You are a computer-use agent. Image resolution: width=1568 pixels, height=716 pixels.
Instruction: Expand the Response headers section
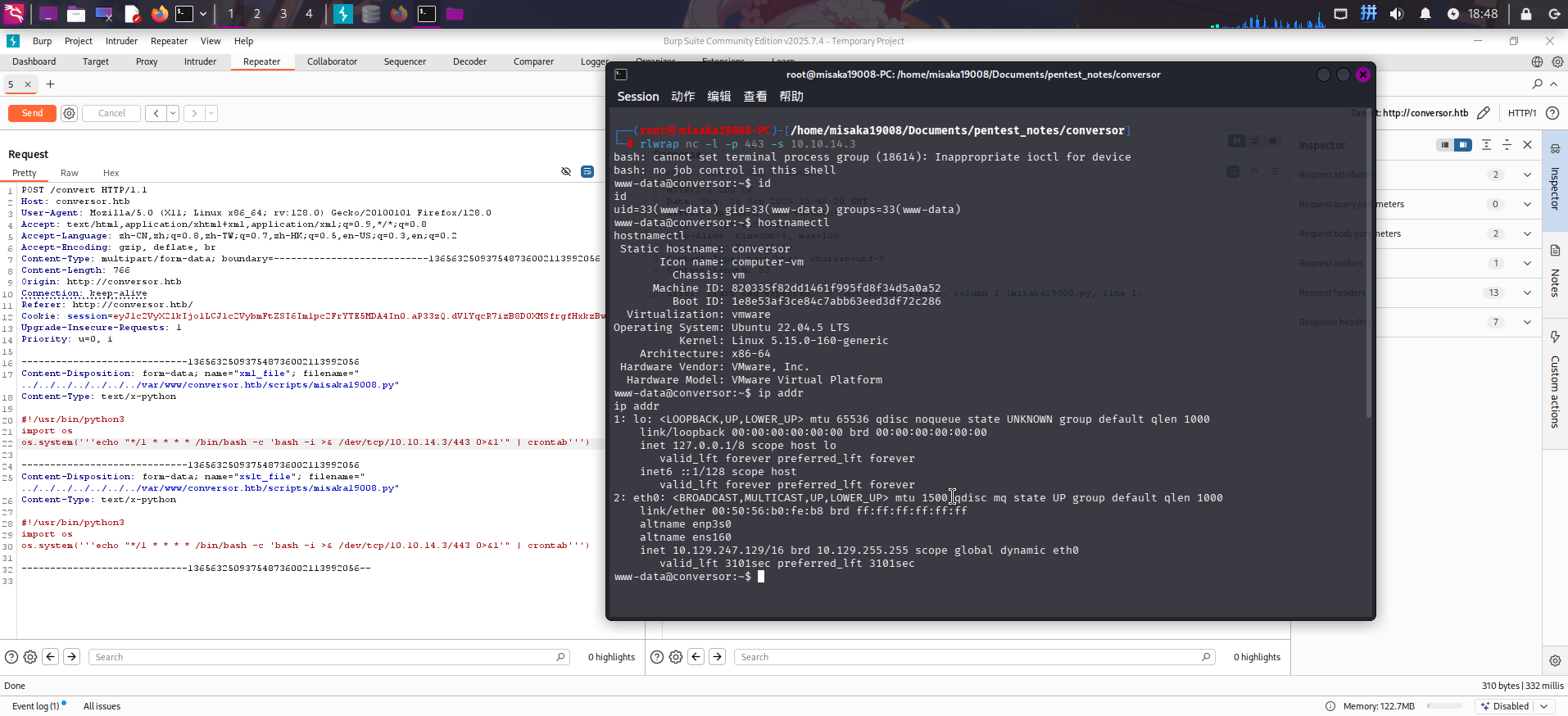point(1527,322)
